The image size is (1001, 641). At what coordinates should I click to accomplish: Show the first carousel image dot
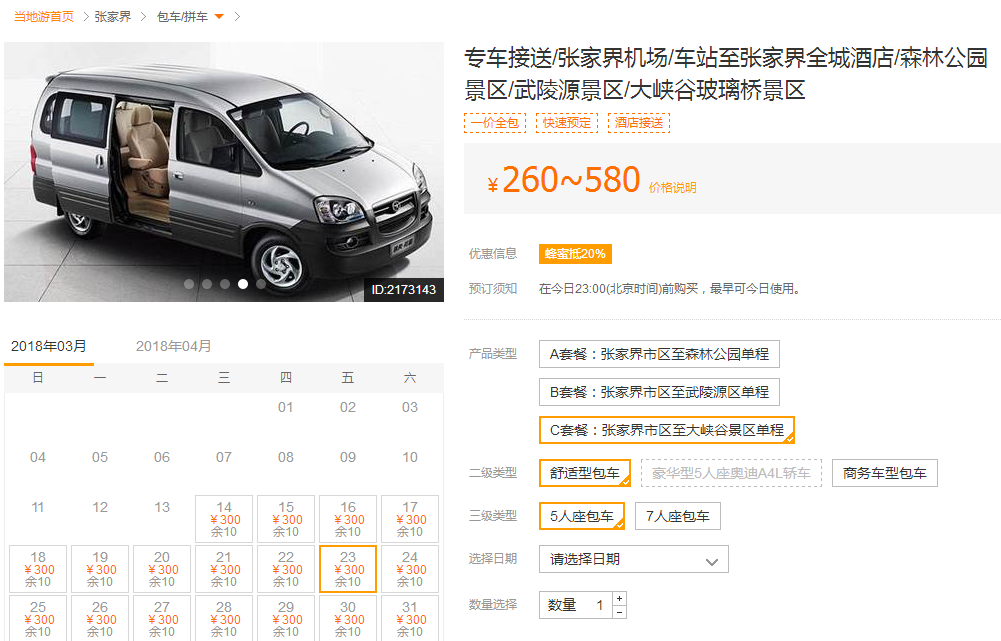189,284
